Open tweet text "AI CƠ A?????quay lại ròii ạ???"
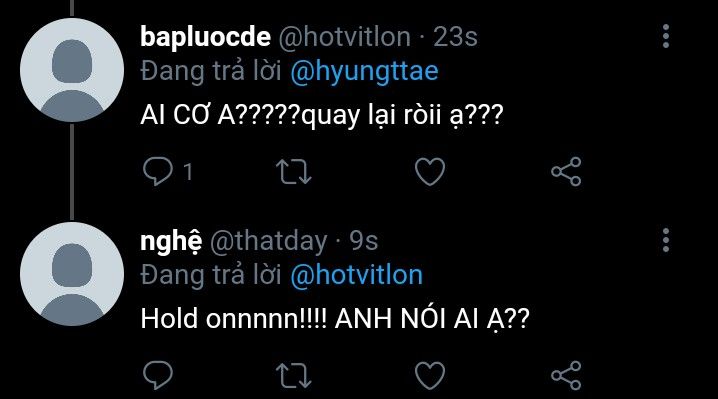 coord(322,115)
